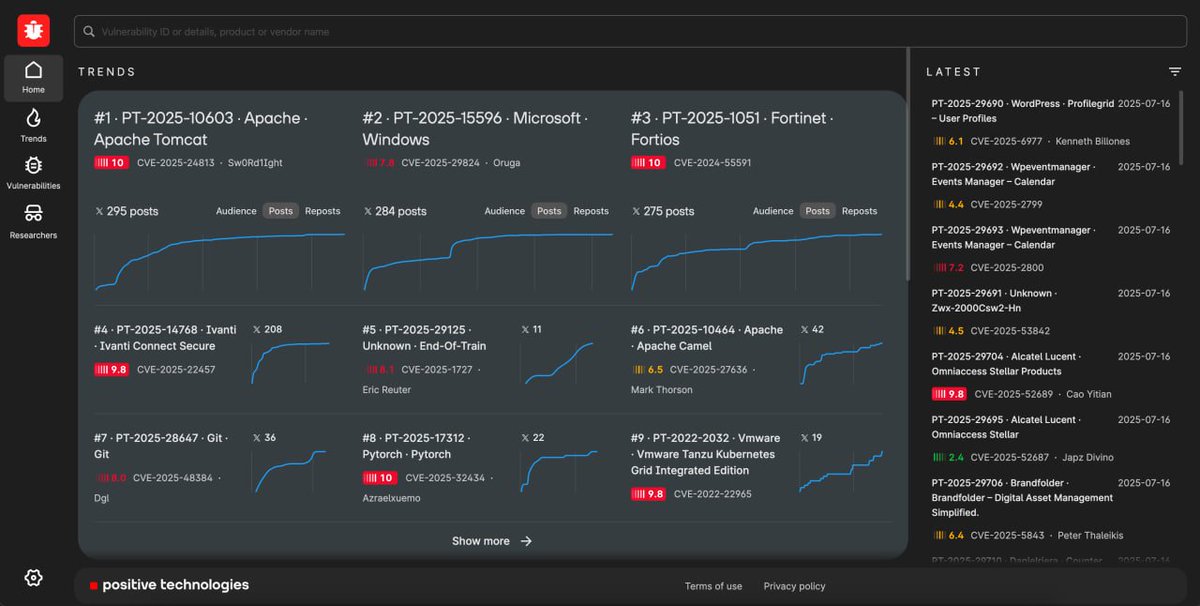Click the positive technologies logo

pos(169,585)
